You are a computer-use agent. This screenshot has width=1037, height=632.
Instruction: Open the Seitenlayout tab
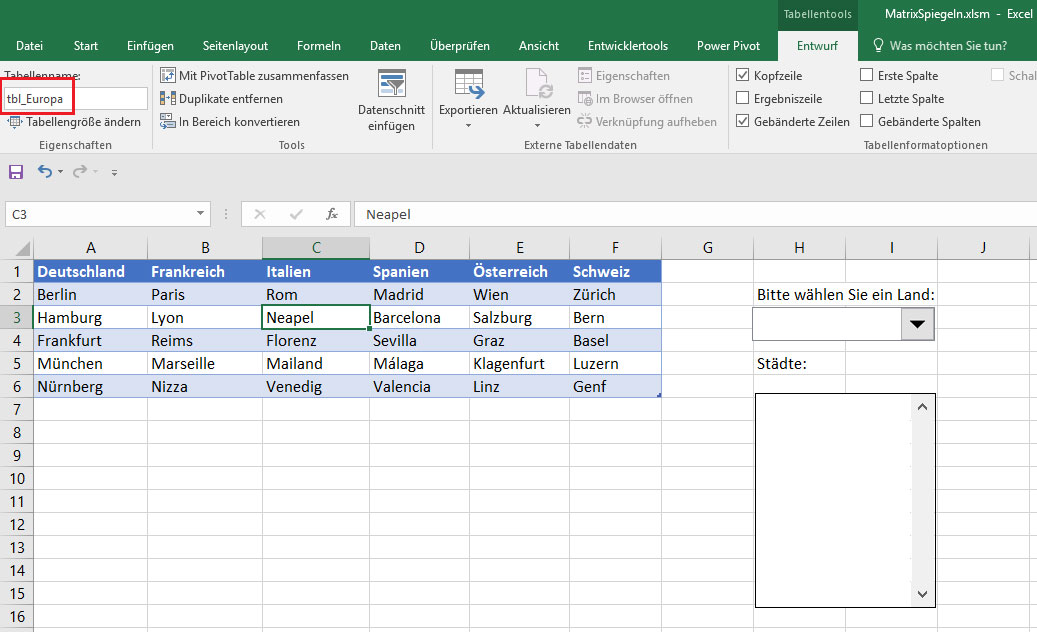point(235,46)
